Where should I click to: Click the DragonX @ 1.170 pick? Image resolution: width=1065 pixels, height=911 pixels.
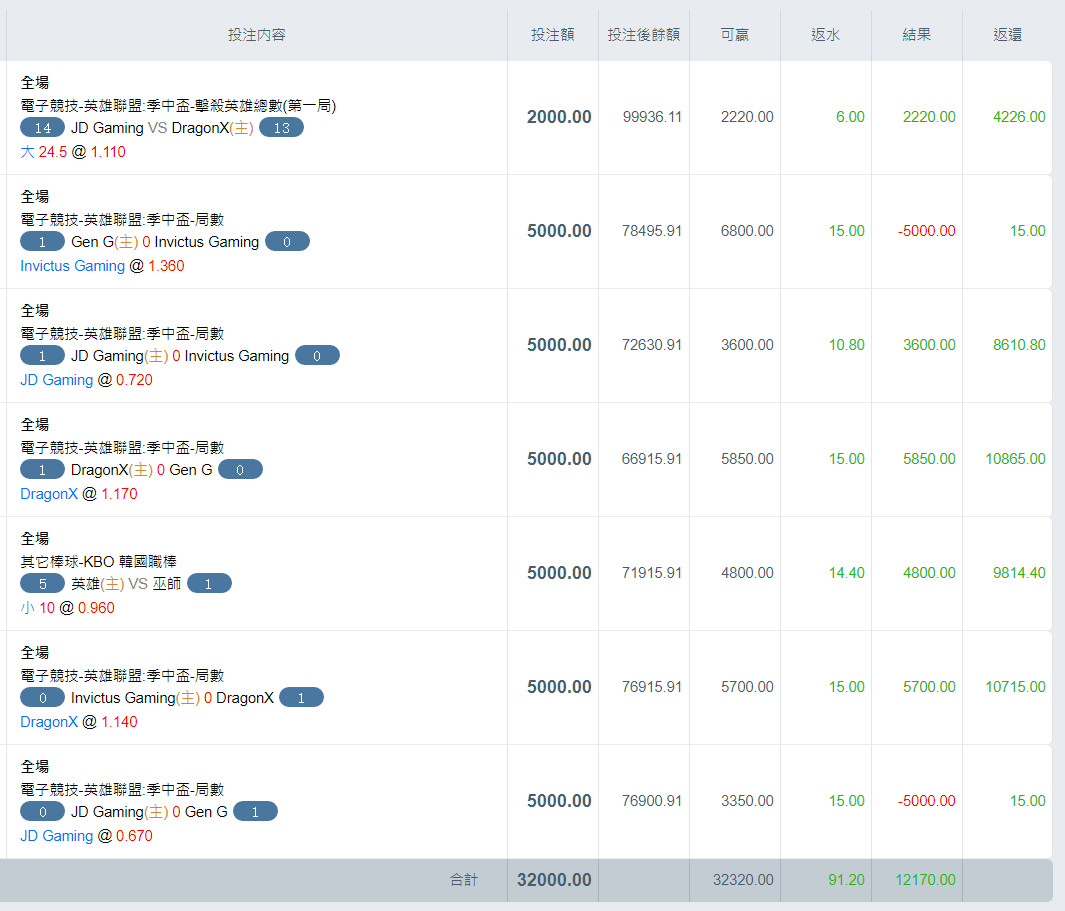[79, 494]
